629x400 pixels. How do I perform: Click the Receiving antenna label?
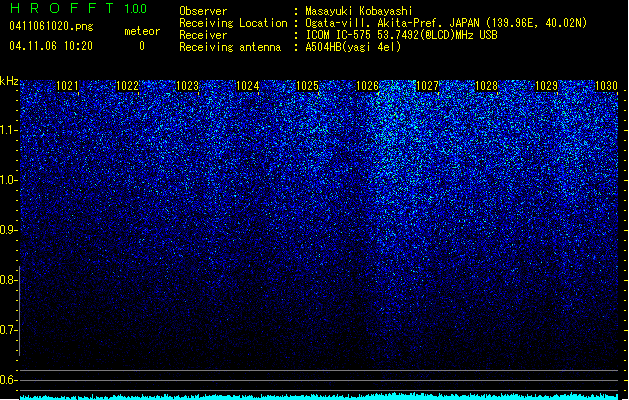pyautogui.click(x=230, y=47)
